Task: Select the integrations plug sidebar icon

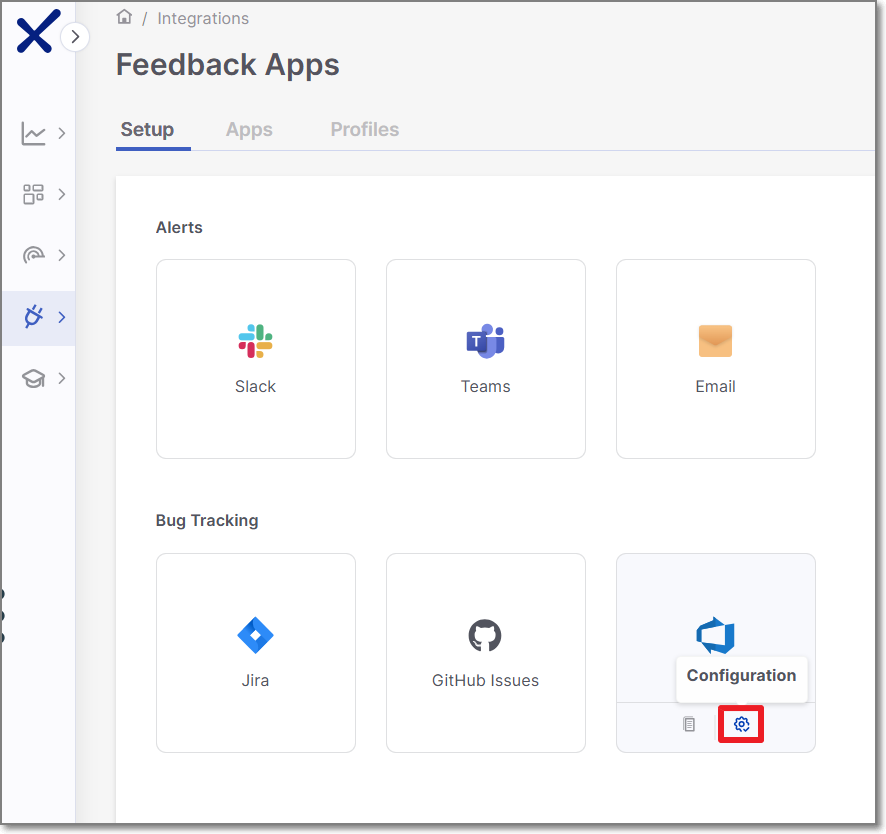Action: tap(34, 317)
